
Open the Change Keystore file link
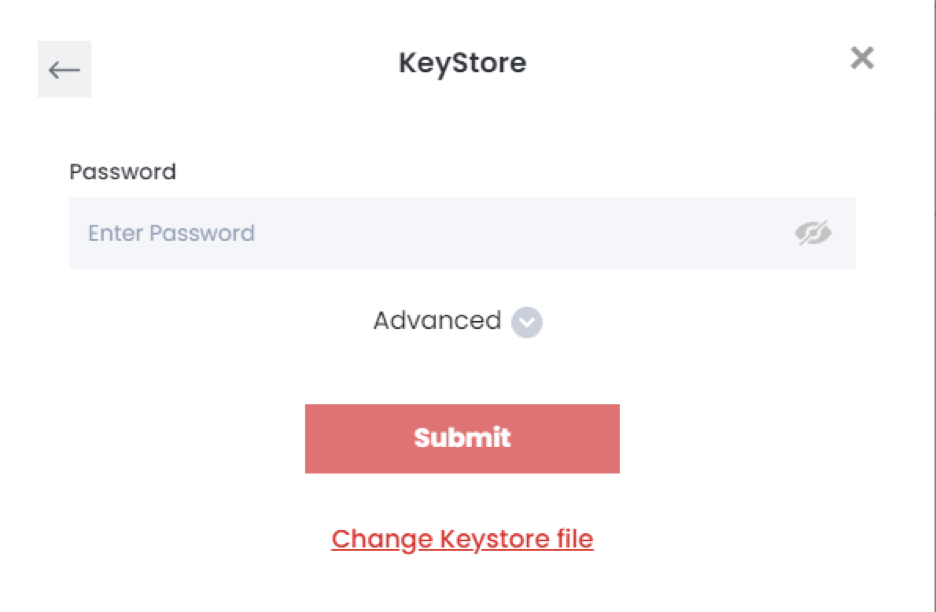click(x=462, y=539)
